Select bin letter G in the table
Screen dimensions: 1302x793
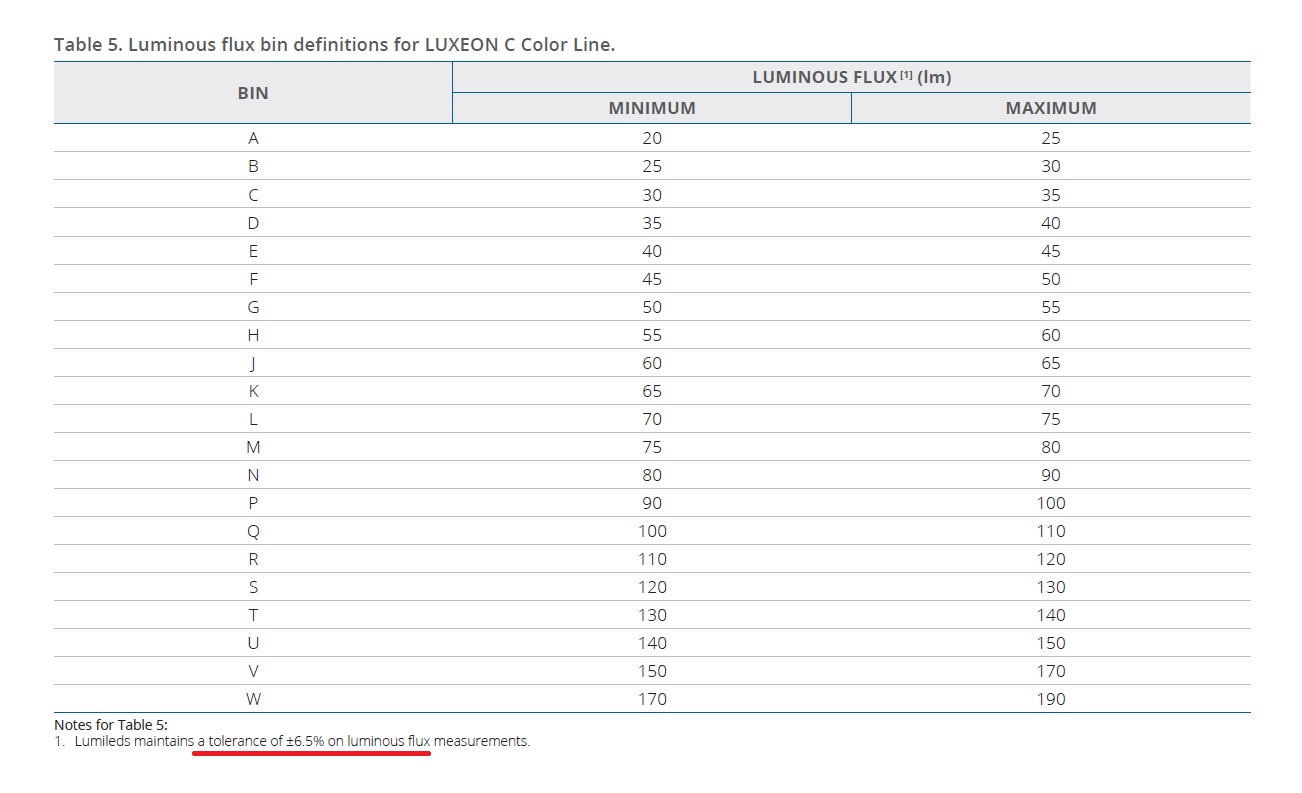pyautogui.click(x=253, y=307)
